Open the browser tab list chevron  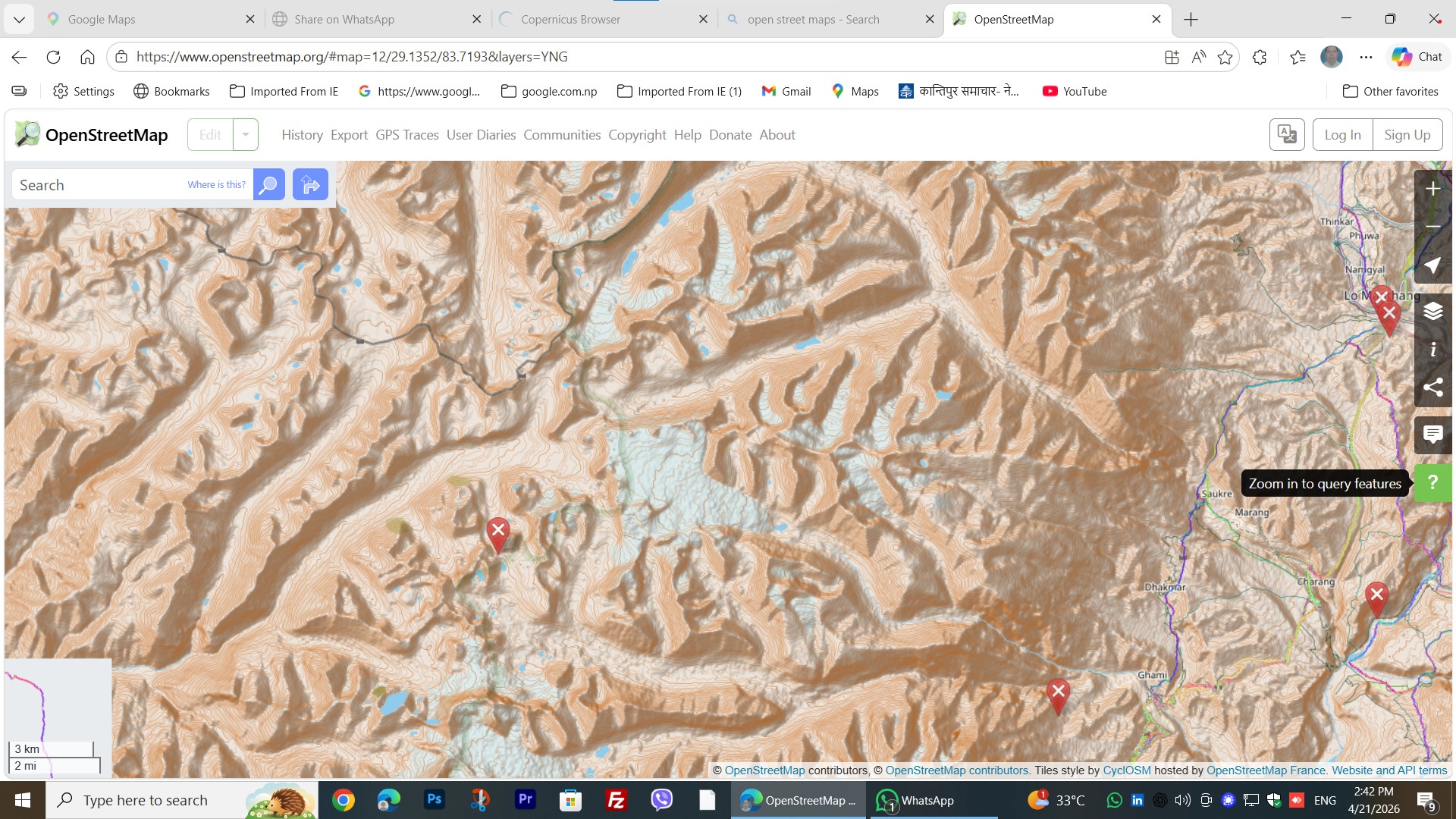pyautogui.click(x=19, y=20)
